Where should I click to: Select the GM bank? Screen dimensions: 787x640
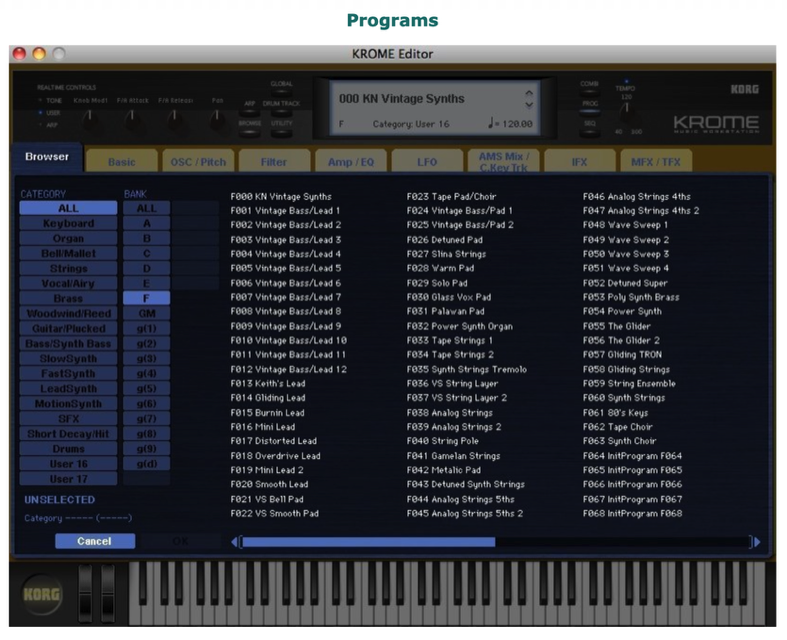click(147, 313)
